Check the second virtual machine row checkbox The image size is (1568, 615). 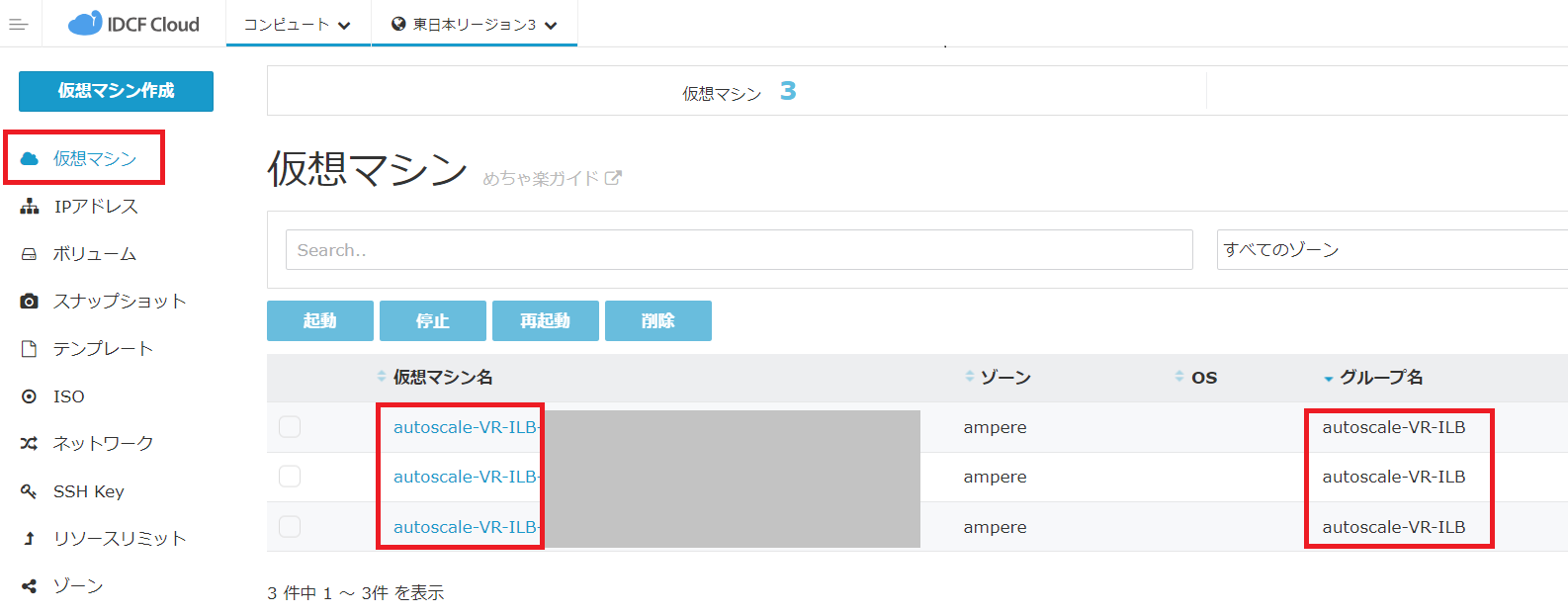(290, 477)
